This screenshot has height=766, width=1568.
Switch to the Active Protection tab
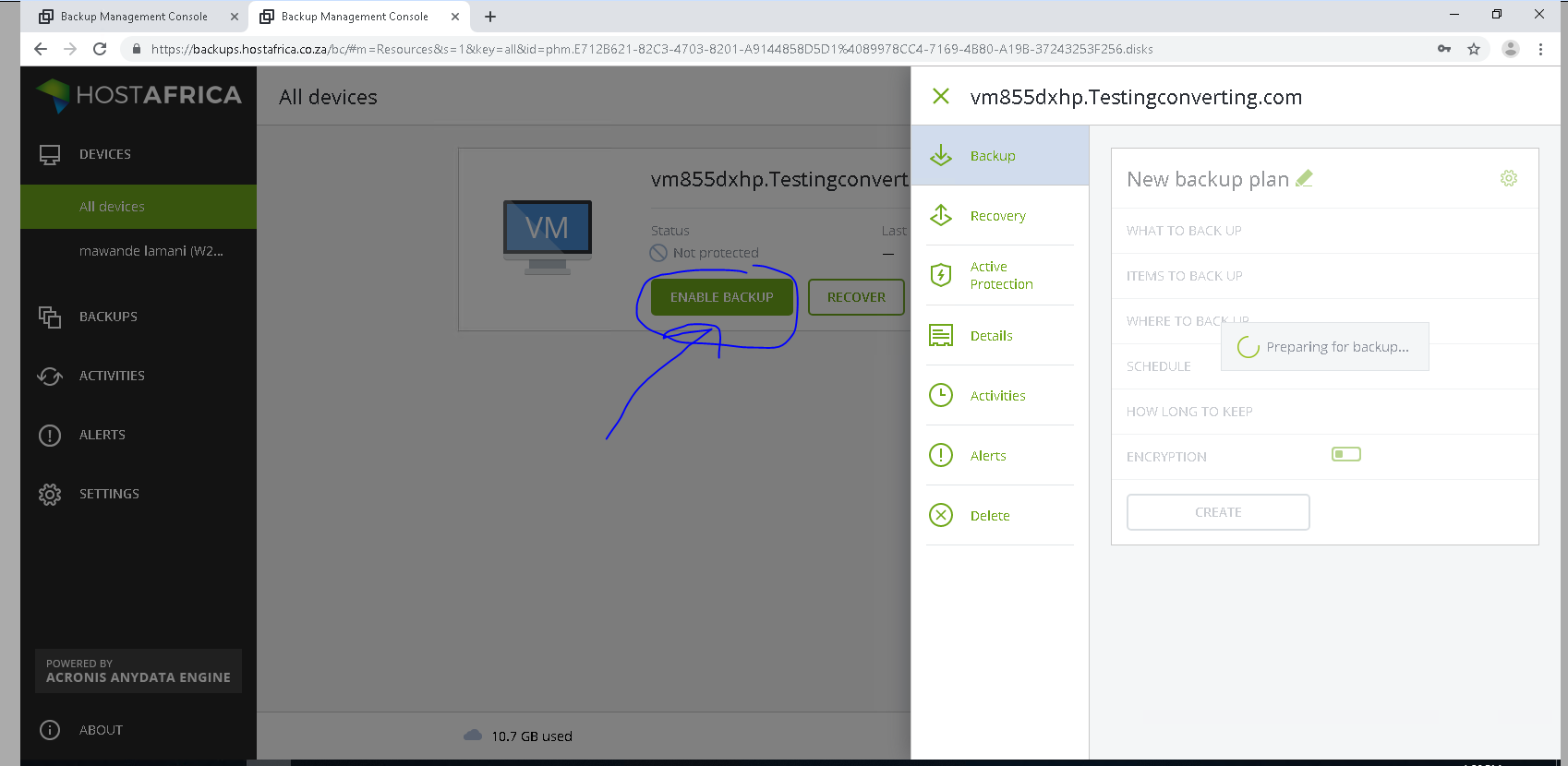(1000, 275)
